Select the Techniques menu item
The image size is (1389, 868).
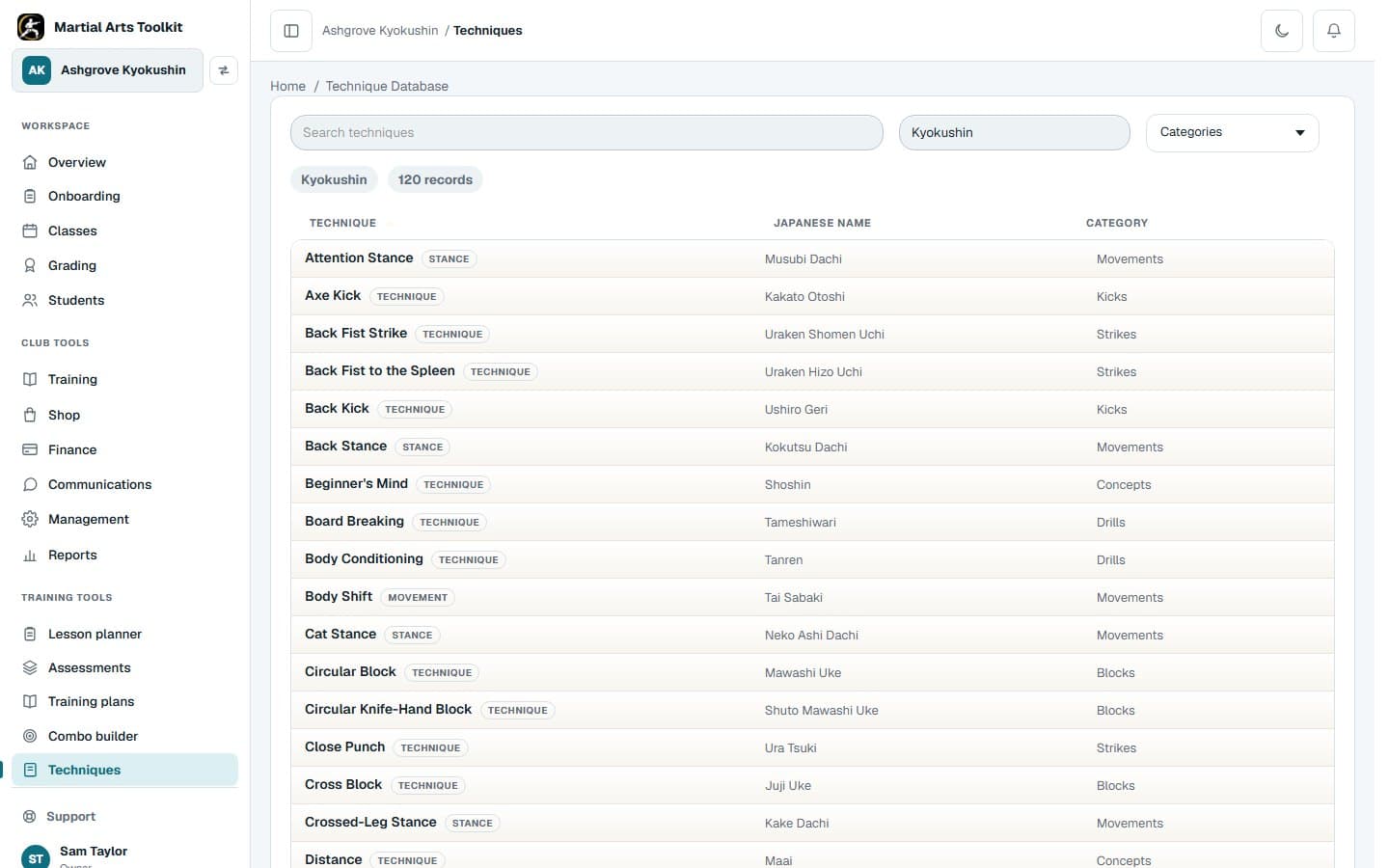coord(124,770)
